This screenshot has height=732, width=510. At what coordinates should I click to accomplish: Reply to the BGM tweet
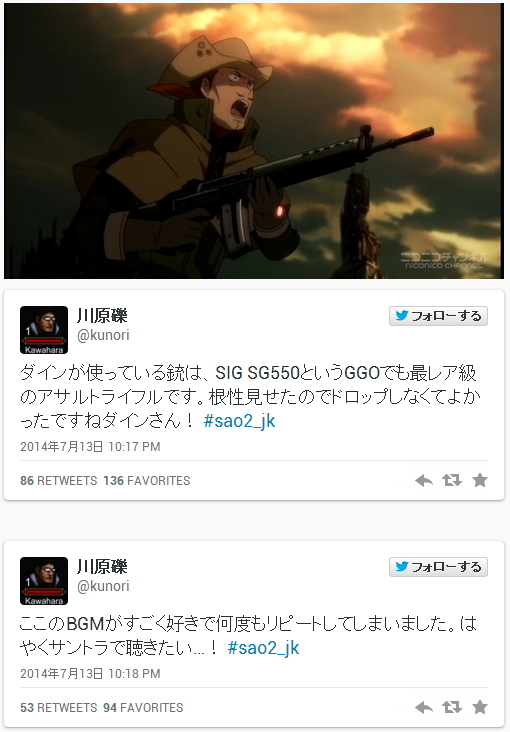tap(424, 708)
